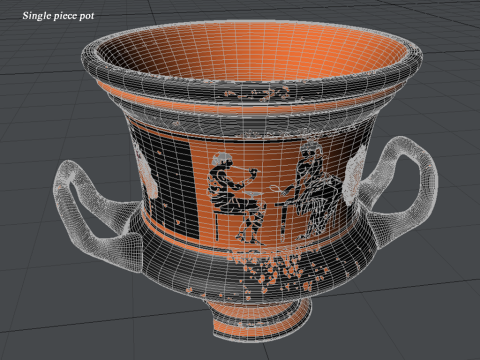The height and width of the screenshot is (360, 480).
Task: Click the orange inner bowl surface
Action: tap(253, 53)
